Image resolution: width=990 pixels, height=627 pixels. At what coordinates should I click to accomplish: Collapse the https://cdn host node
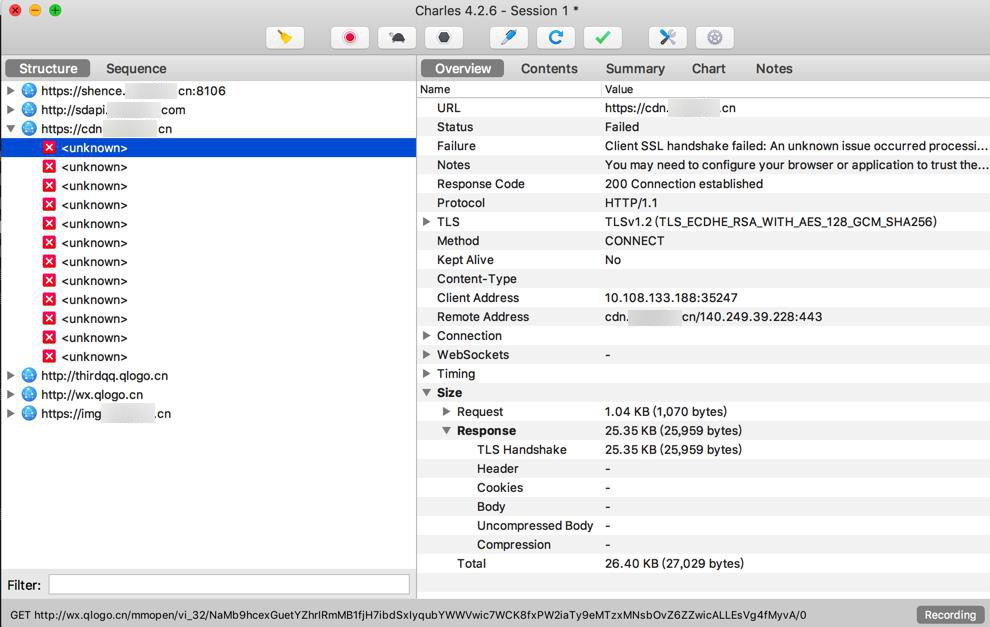(x=11, y=128)
